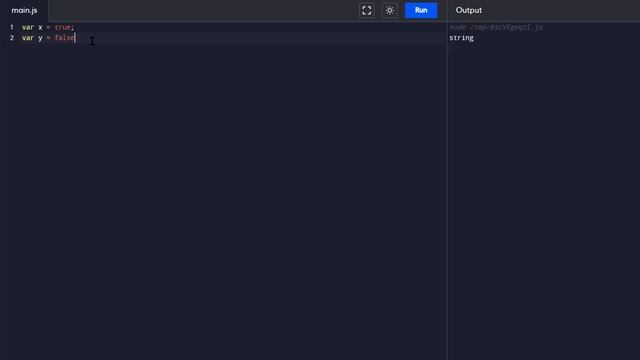Select the main.js file tab

24,10
